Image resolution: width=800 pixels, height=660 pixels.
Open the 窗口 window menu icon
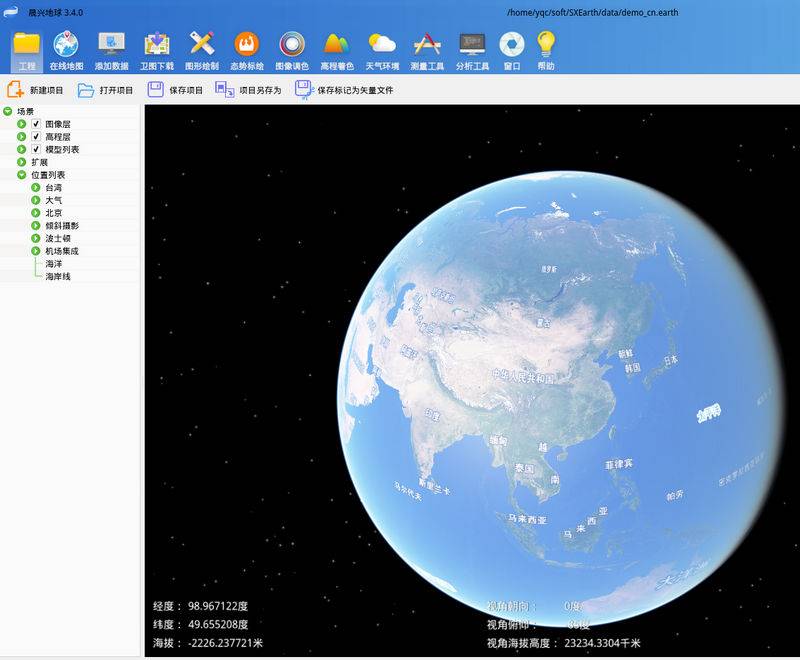click(x=512, y=50)
